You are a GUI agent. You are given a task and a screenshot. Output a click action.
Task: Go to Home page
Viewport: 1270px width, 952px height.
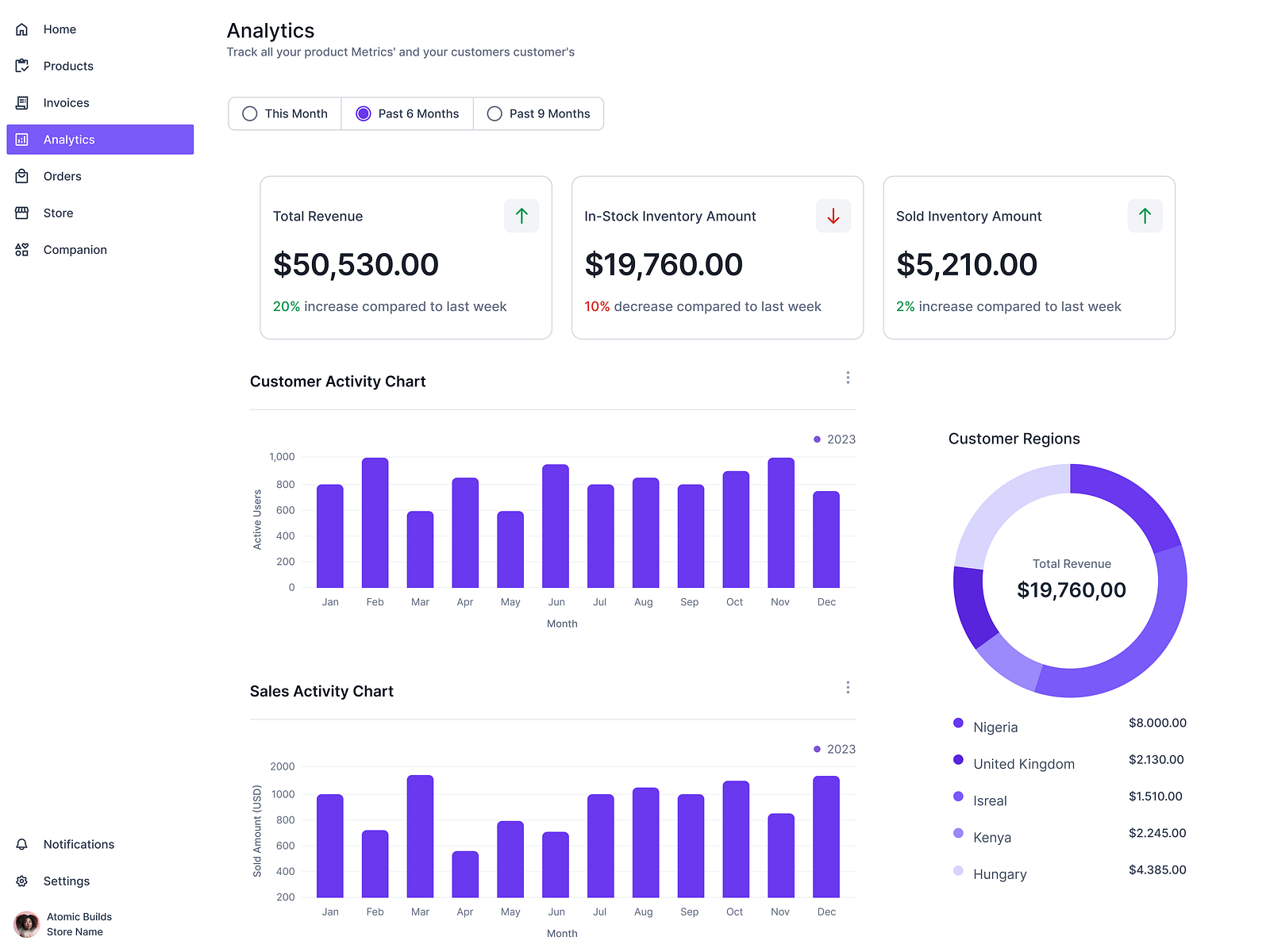tap(100, 29)
